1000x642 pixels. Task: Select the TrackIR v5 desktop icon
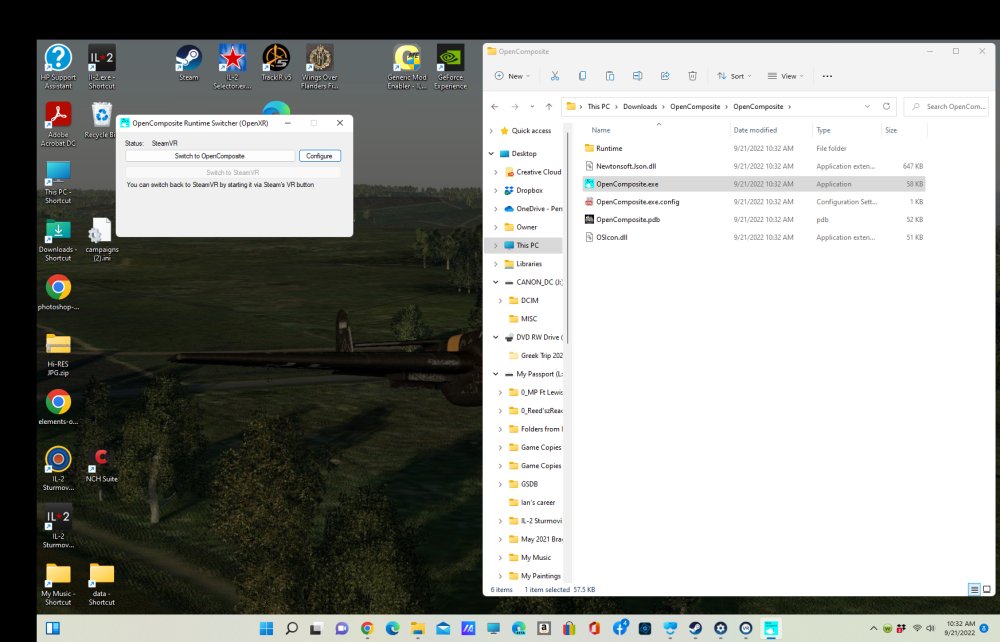tap(276, 59)
